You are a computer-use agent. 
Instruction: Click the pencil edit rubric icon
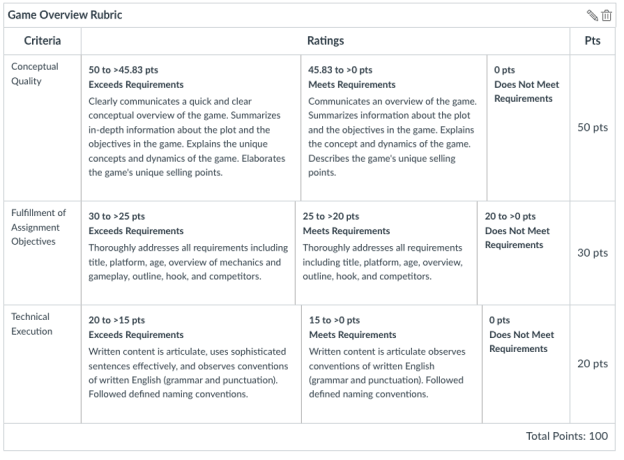592,16
